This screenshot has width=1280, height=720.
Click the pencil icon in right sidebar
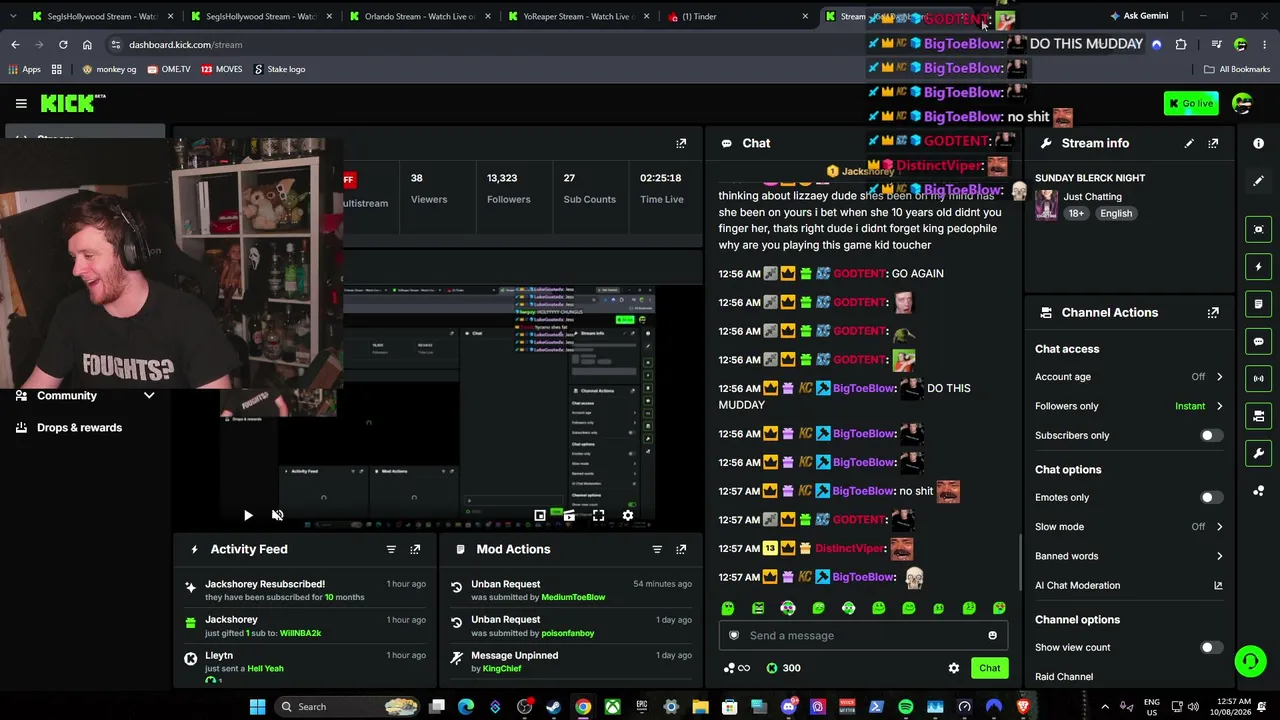tap(1258, 181)
